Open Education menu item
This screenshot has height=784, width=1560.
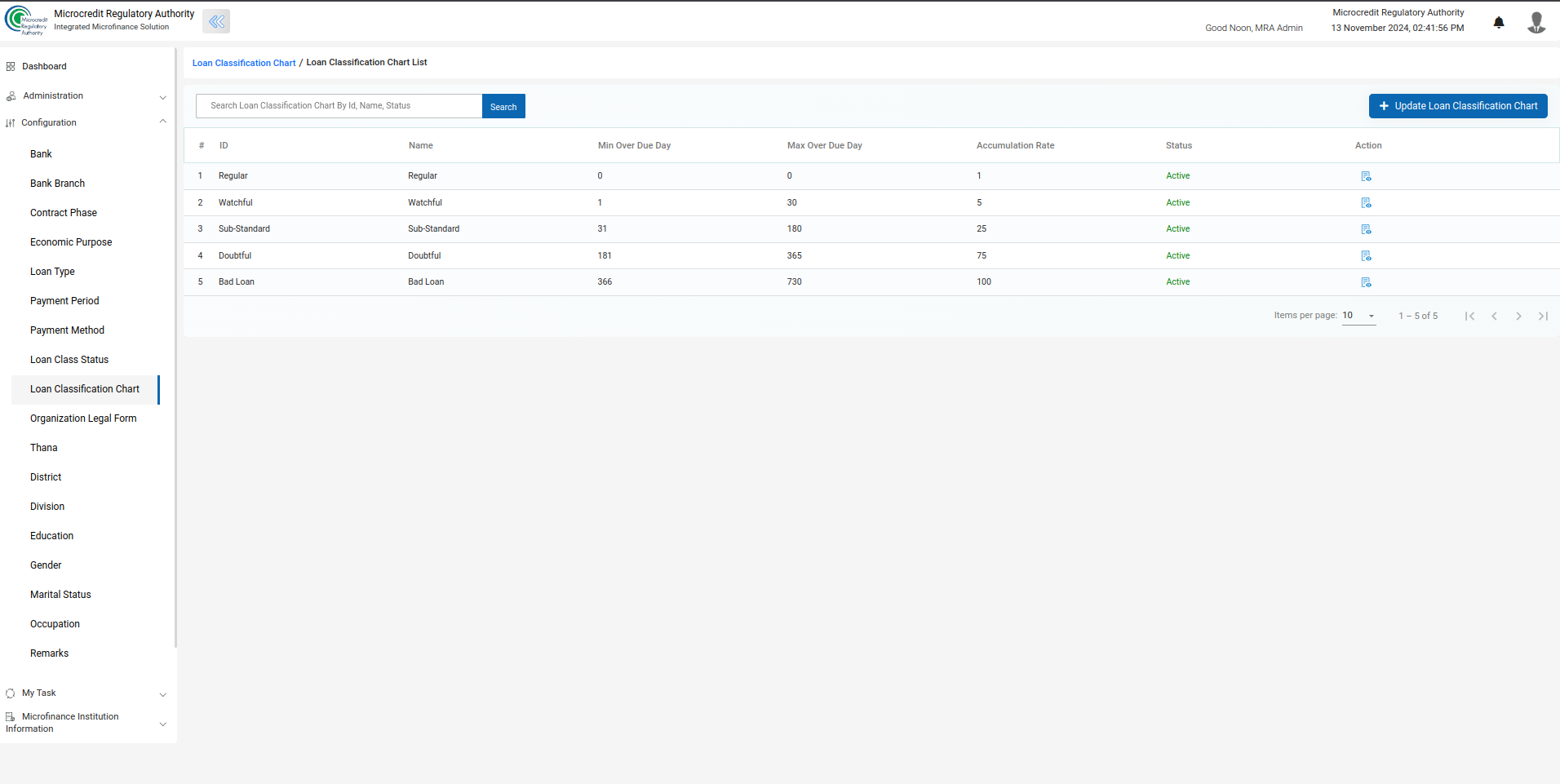[51, 536]
